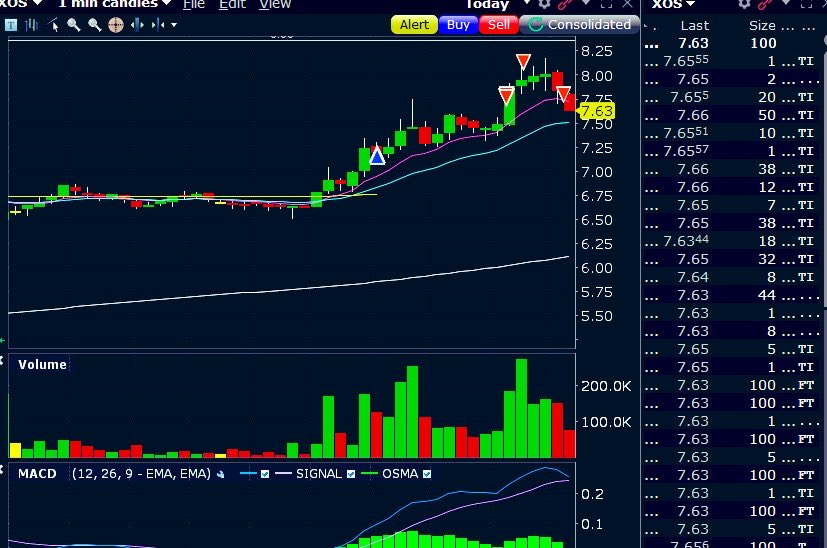This screenshot has width=827, height=548.
Task: Open the chart XOS symbol dropdown
Action: pos(37,3)
